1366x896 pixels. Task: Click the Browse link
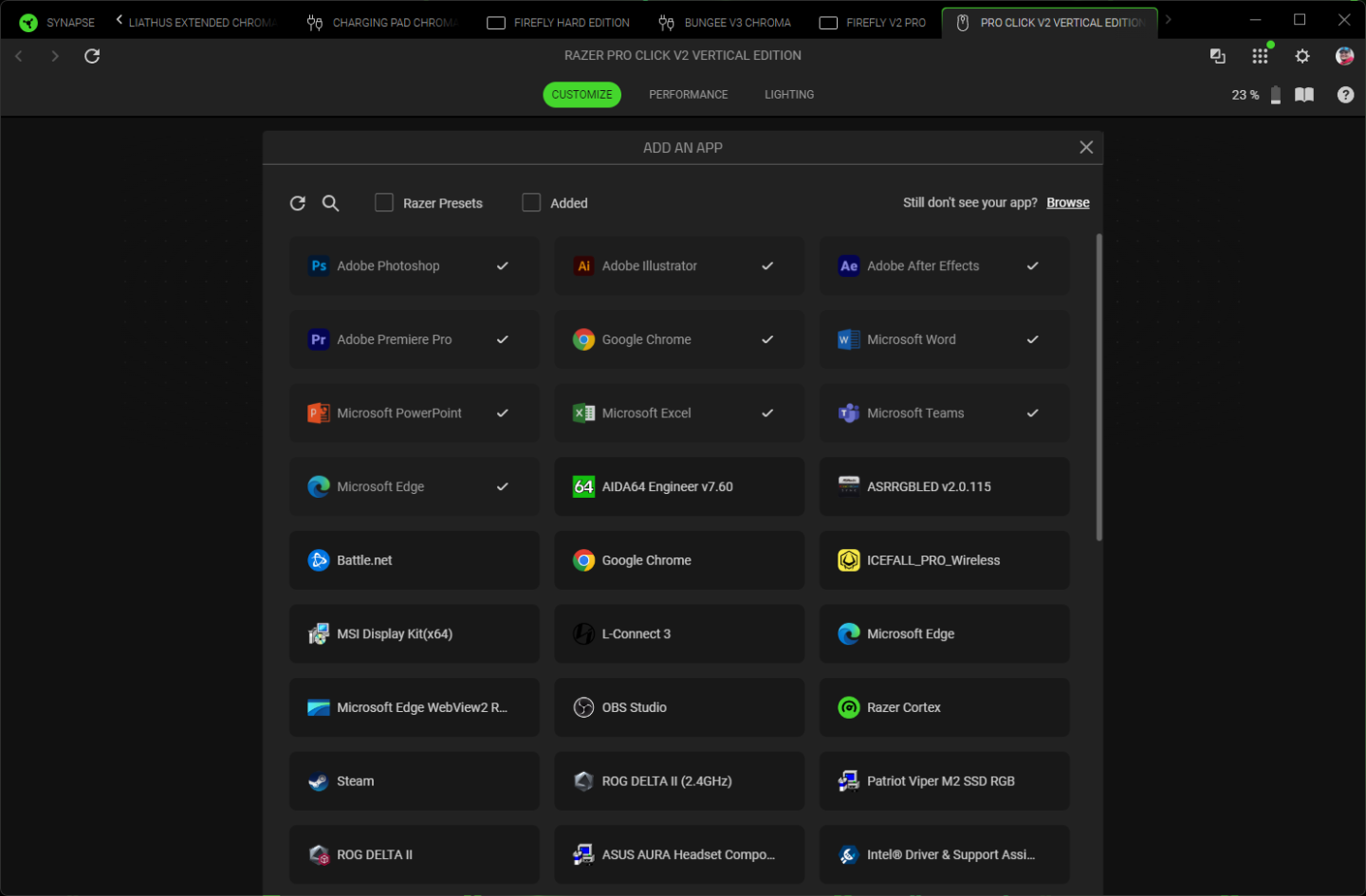(x=1068, y=203)
